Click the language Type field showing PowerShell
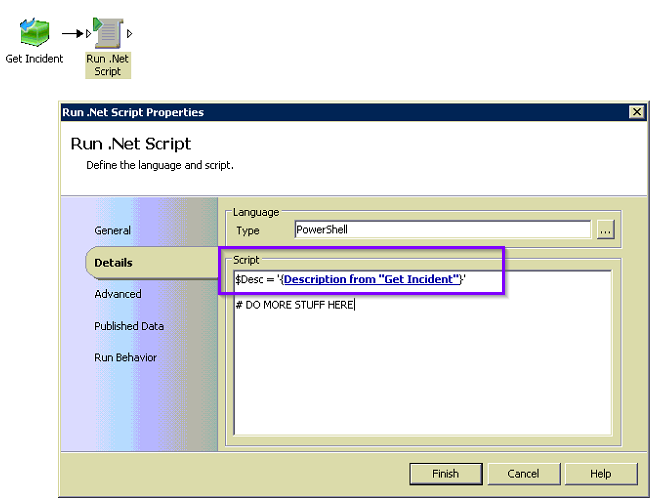 pos(443,230)
